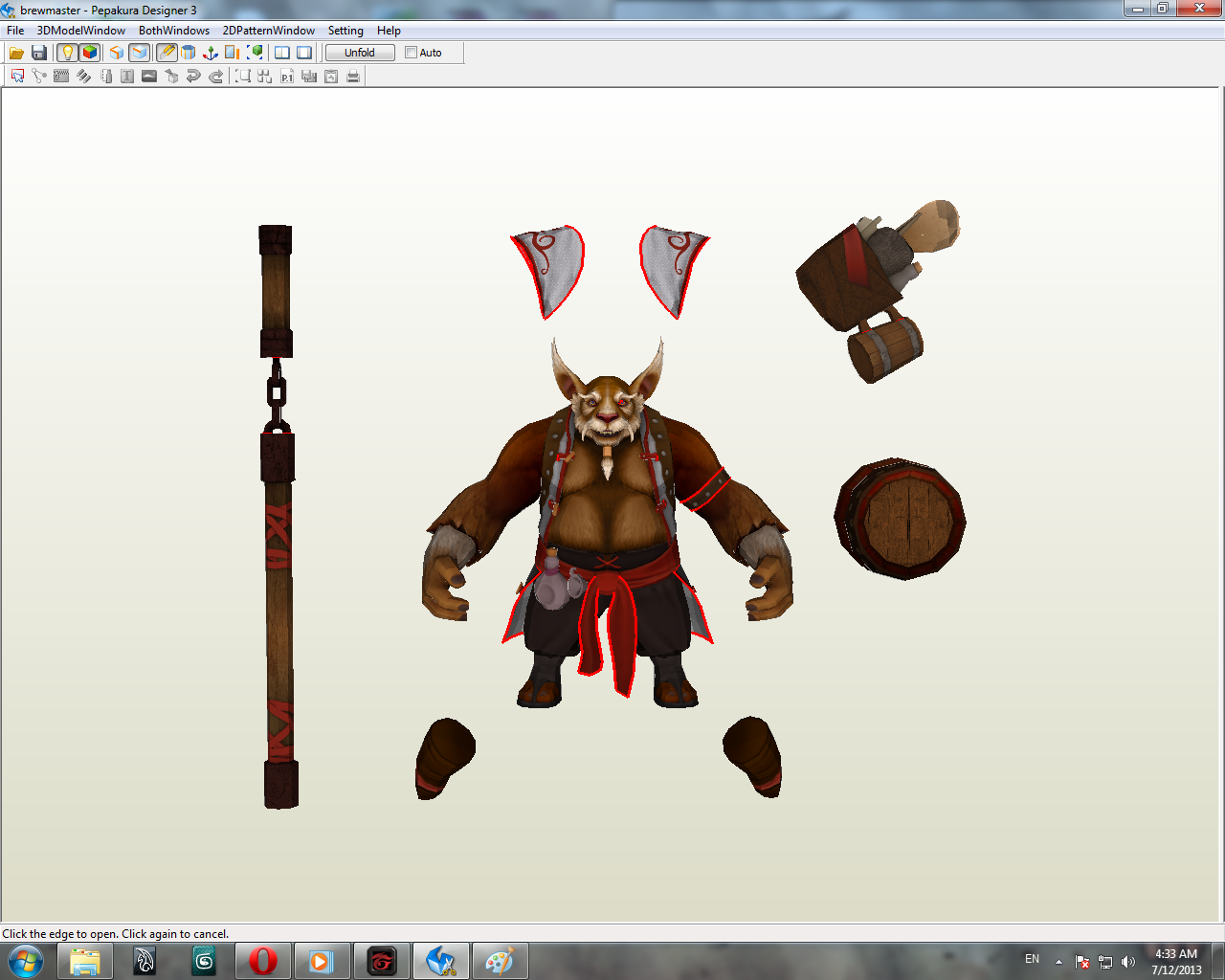
Task: Click the EN language indicator
Action: click(1032, 959)
